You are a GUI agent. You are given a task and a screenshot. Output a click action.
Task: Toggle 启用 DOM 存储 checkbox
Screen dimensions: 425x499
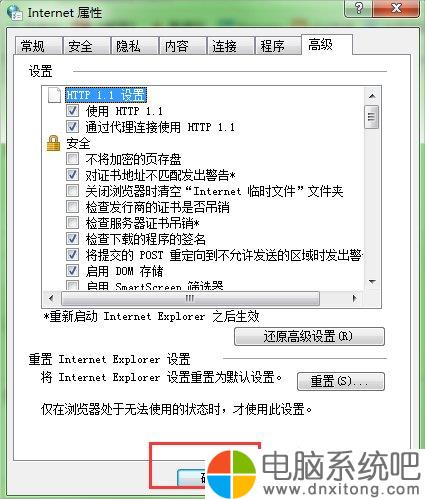(72, 271)
